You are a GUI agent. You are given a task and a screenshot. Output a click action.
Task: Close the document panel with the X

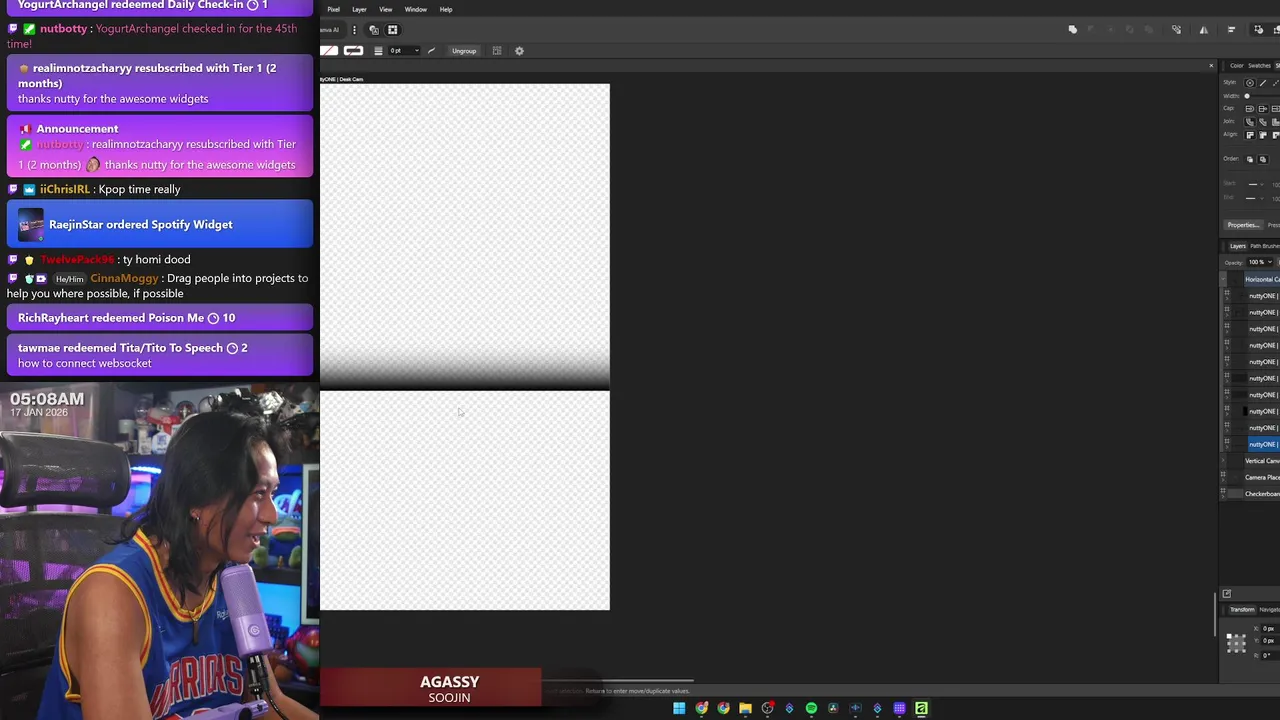coord(1211,66)
